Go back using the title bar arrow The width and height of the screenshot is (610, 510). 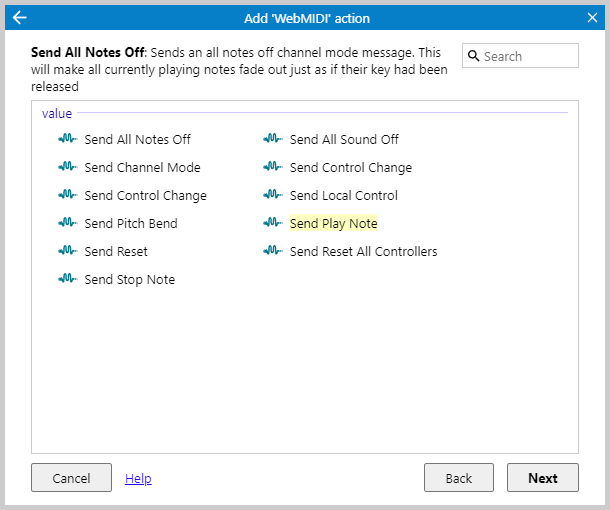coord(19,17)
